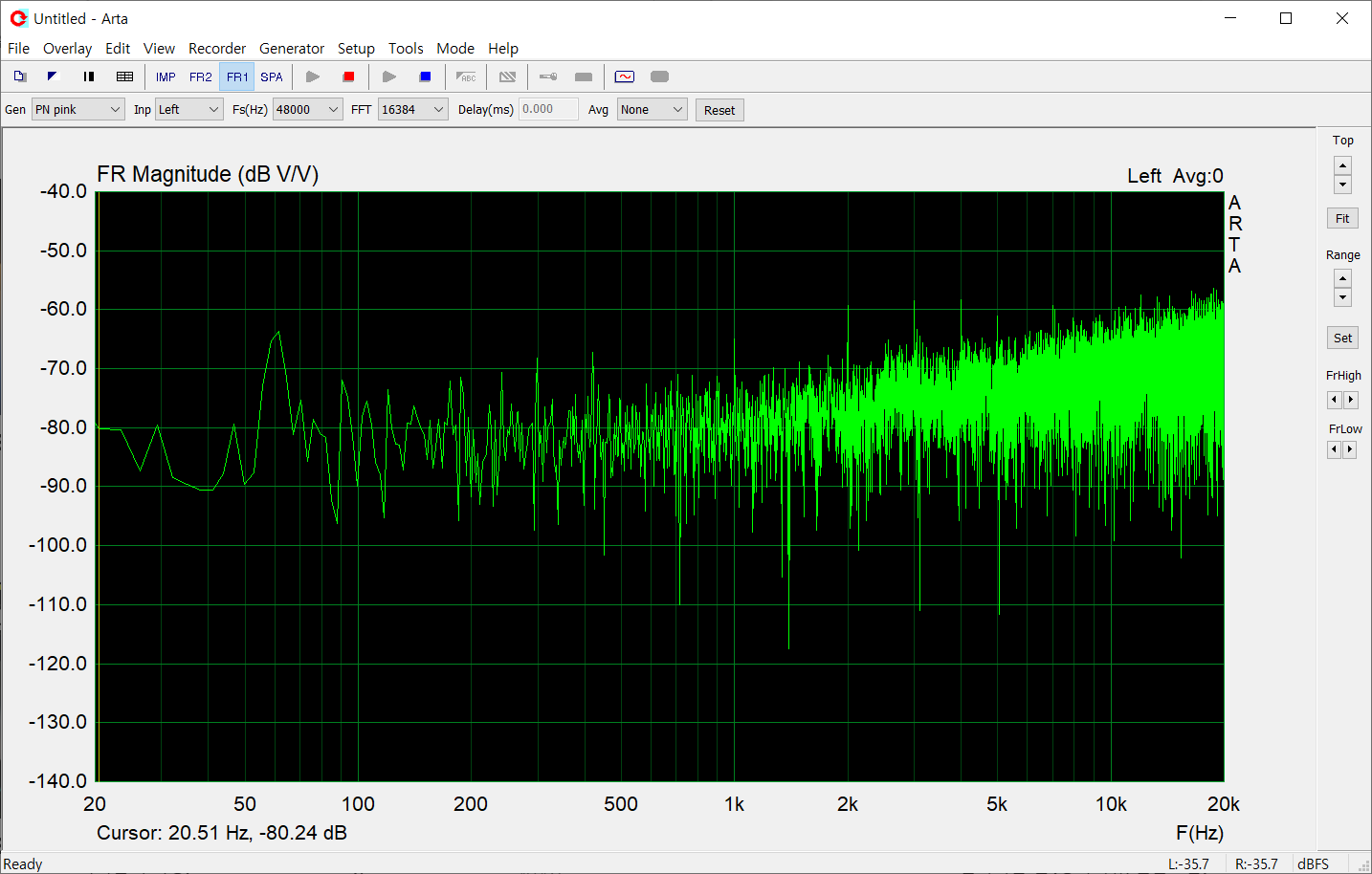Click FrHigh right arrow
The height and width of the screenshot is (874, 1372).
tap(1351, 400)
